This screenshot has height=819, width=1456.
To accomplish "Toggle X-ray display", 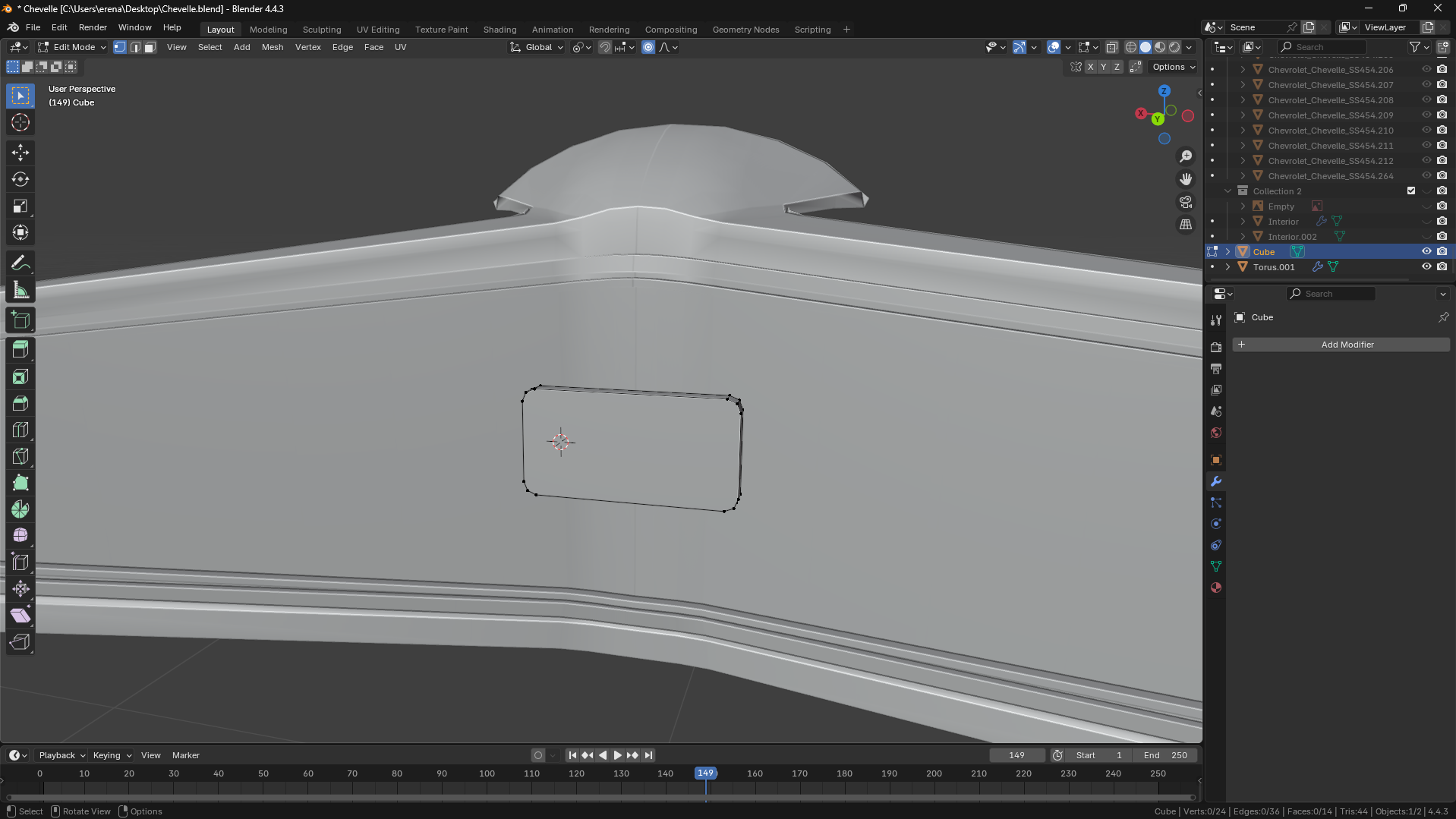I will coord(1112,47).
